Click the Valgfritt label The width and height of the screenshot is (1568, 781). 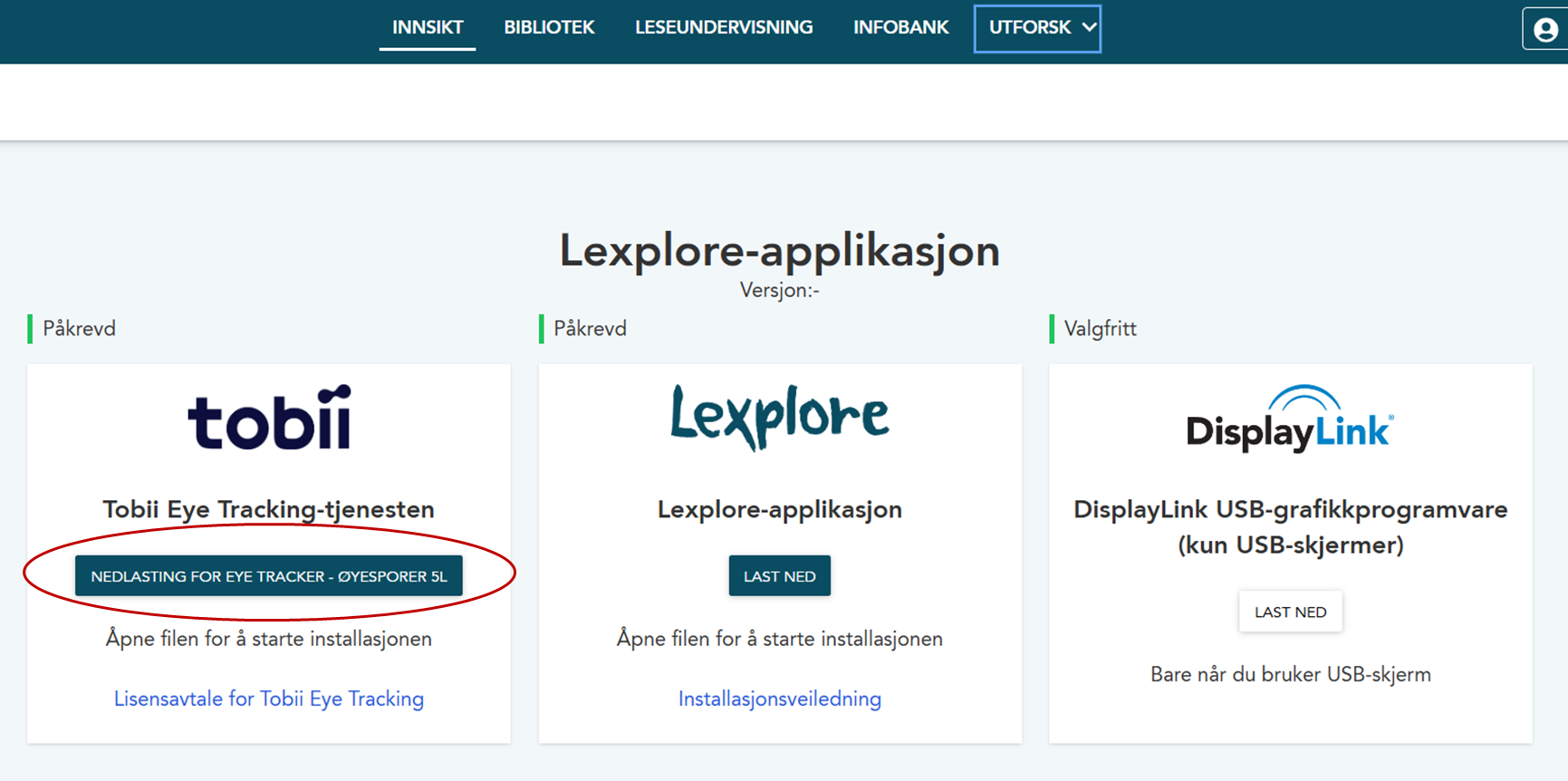point(1100,329)
